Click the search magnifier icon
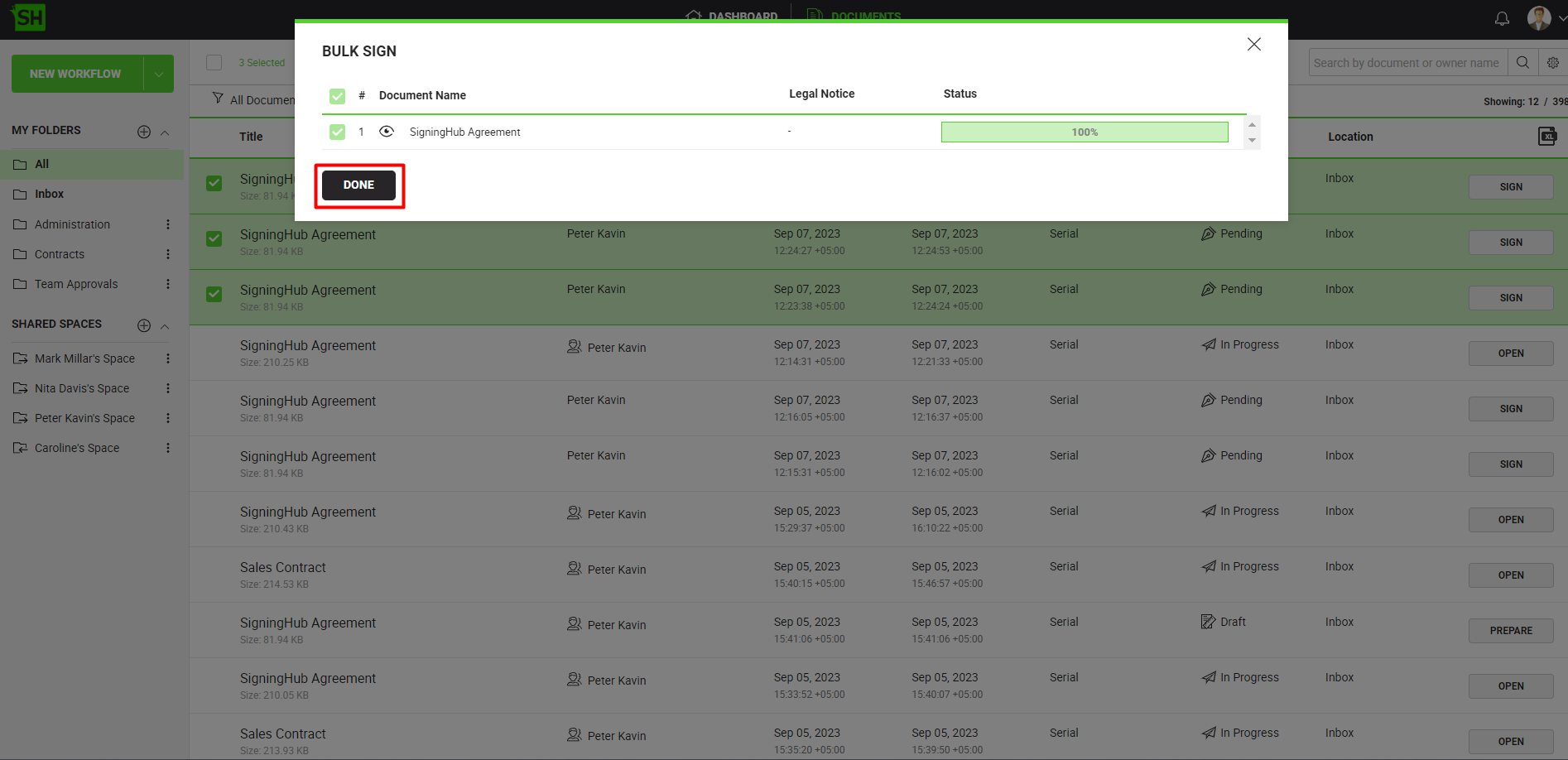This screenshot has height=760, width=1568. (x=1522, y=63)
